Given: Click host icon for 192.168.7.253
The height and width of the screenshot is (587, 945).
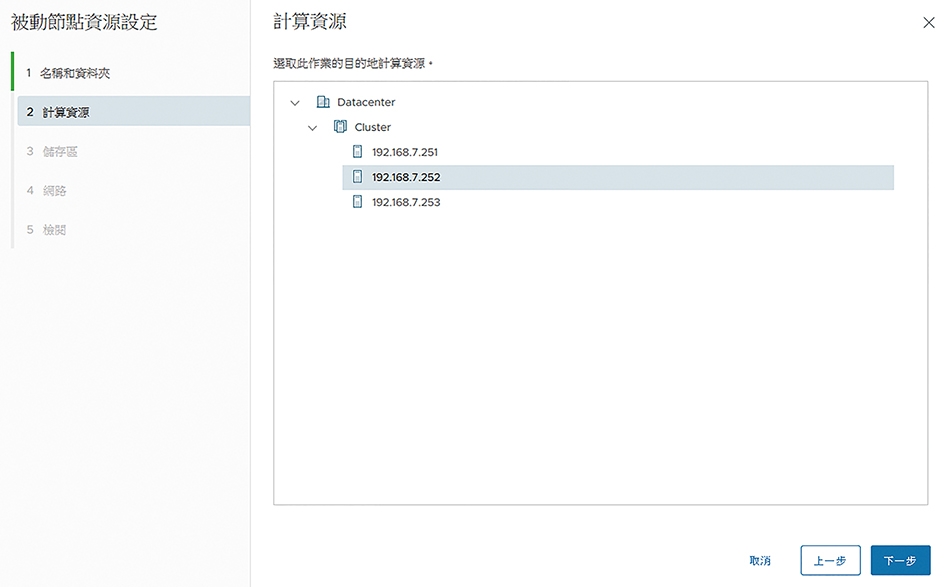Looking at the screenshot, I should [357, 202].
